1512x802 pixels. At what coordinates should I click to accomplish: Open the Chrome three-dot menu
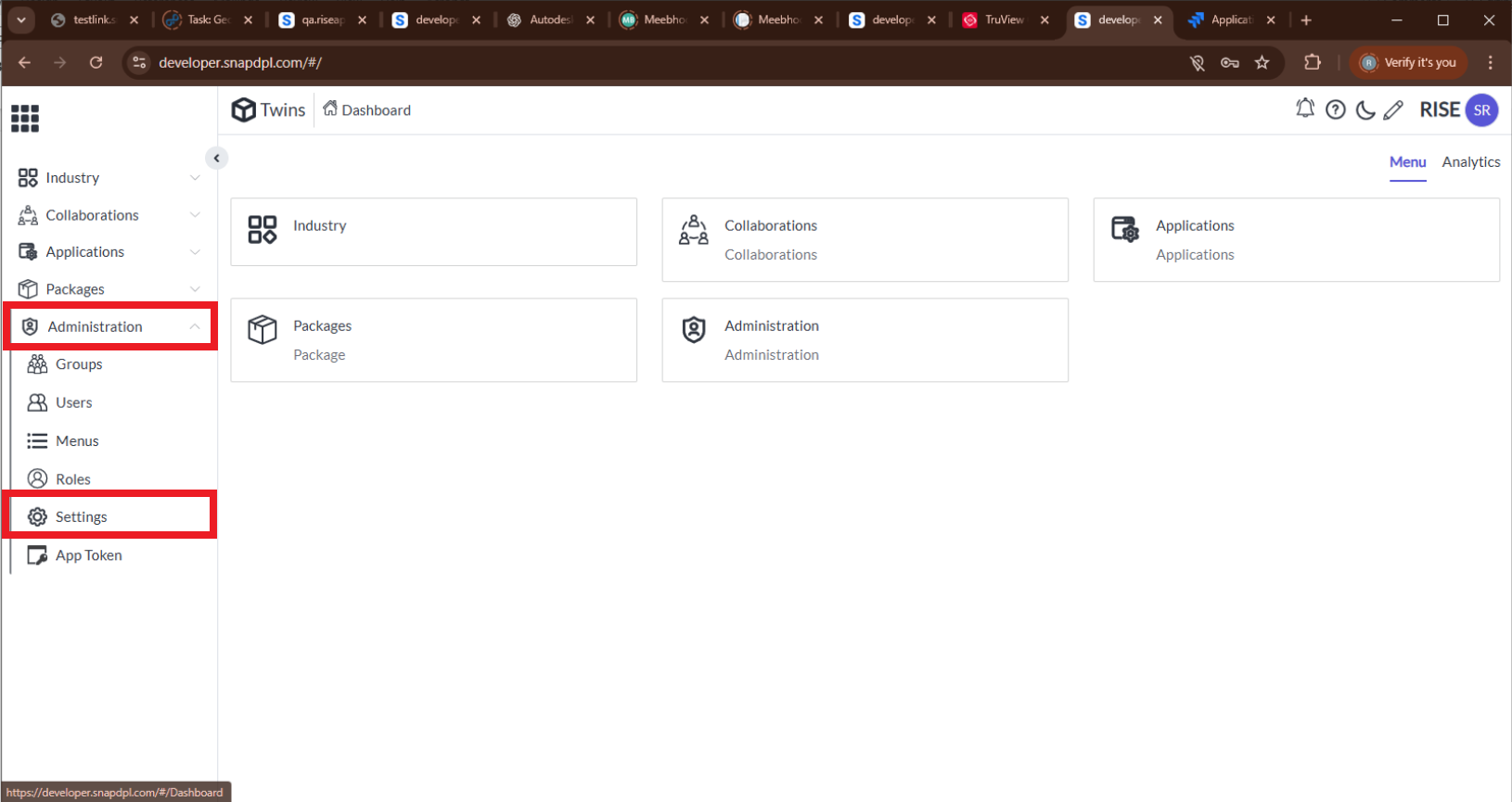1490,62
